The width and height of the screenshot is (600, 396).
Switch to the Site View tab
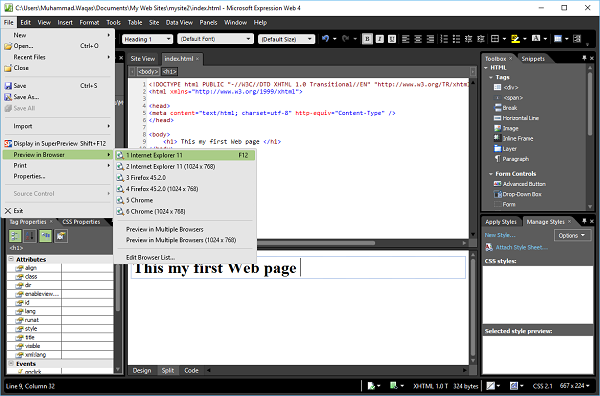tap(143, 59)
